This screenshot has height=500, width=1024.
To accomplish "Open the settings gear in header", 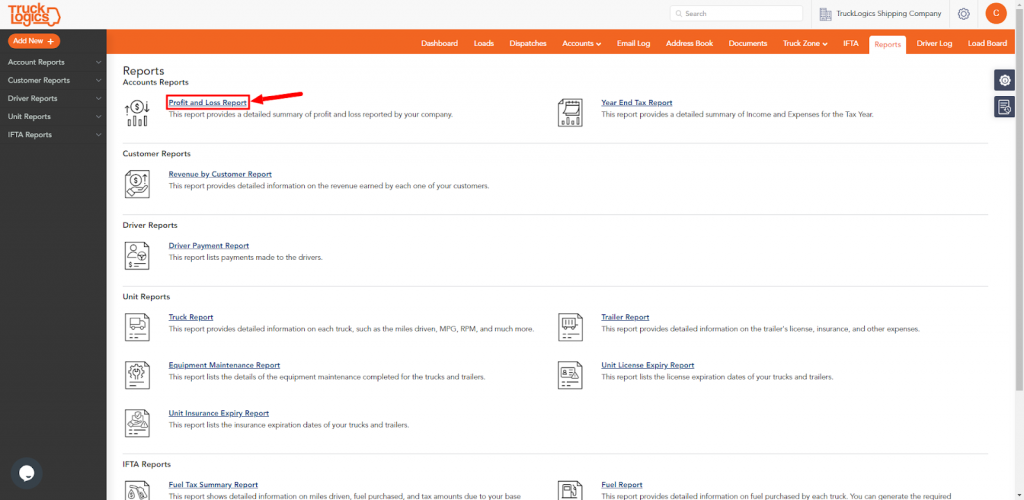I will [963, 14].
